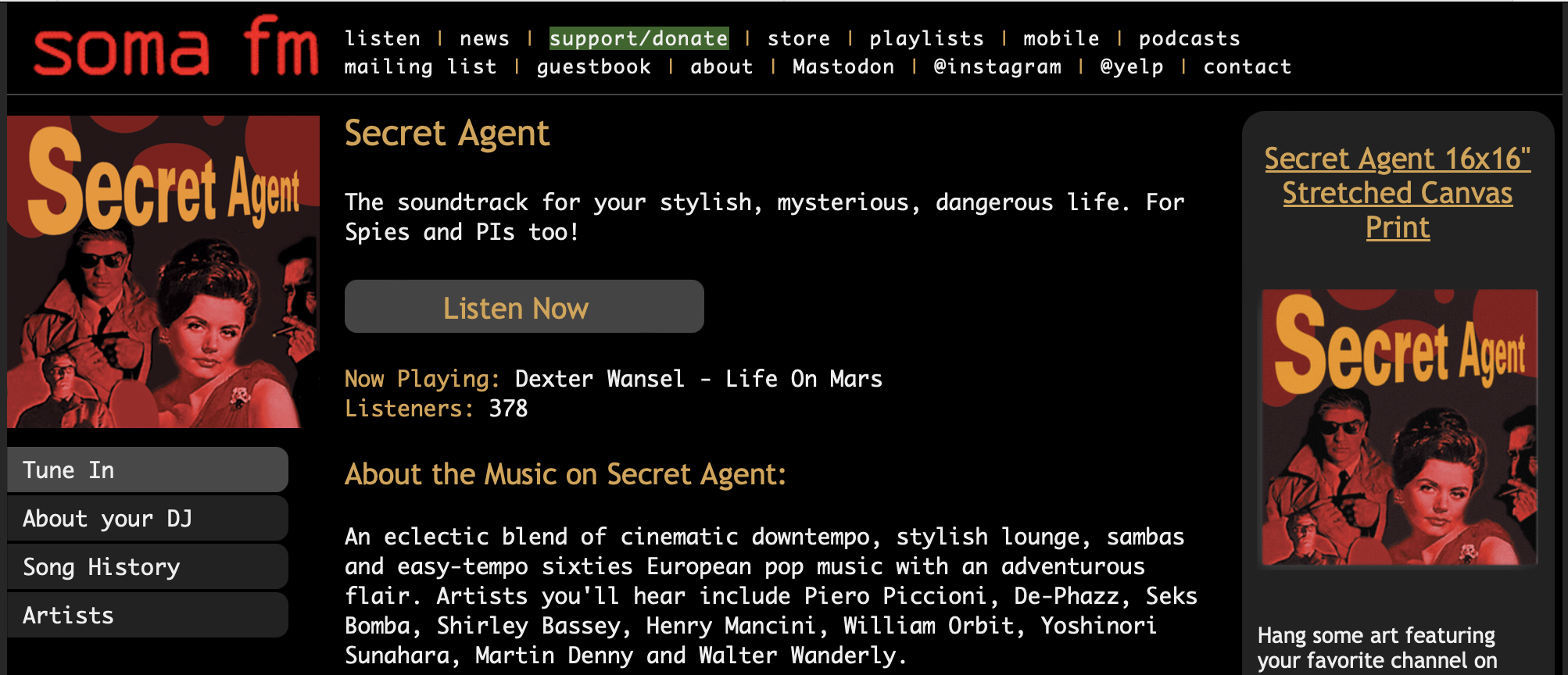Open the podcasts page
1568x675 pixels.
pyautogui.click(x=1189, y=38)
